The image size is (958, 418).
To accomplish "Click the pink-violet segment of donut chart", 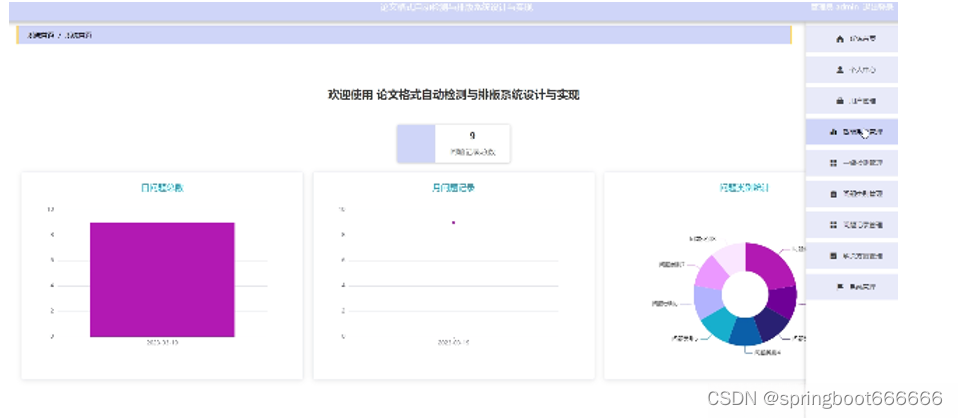I will [712, 272].
